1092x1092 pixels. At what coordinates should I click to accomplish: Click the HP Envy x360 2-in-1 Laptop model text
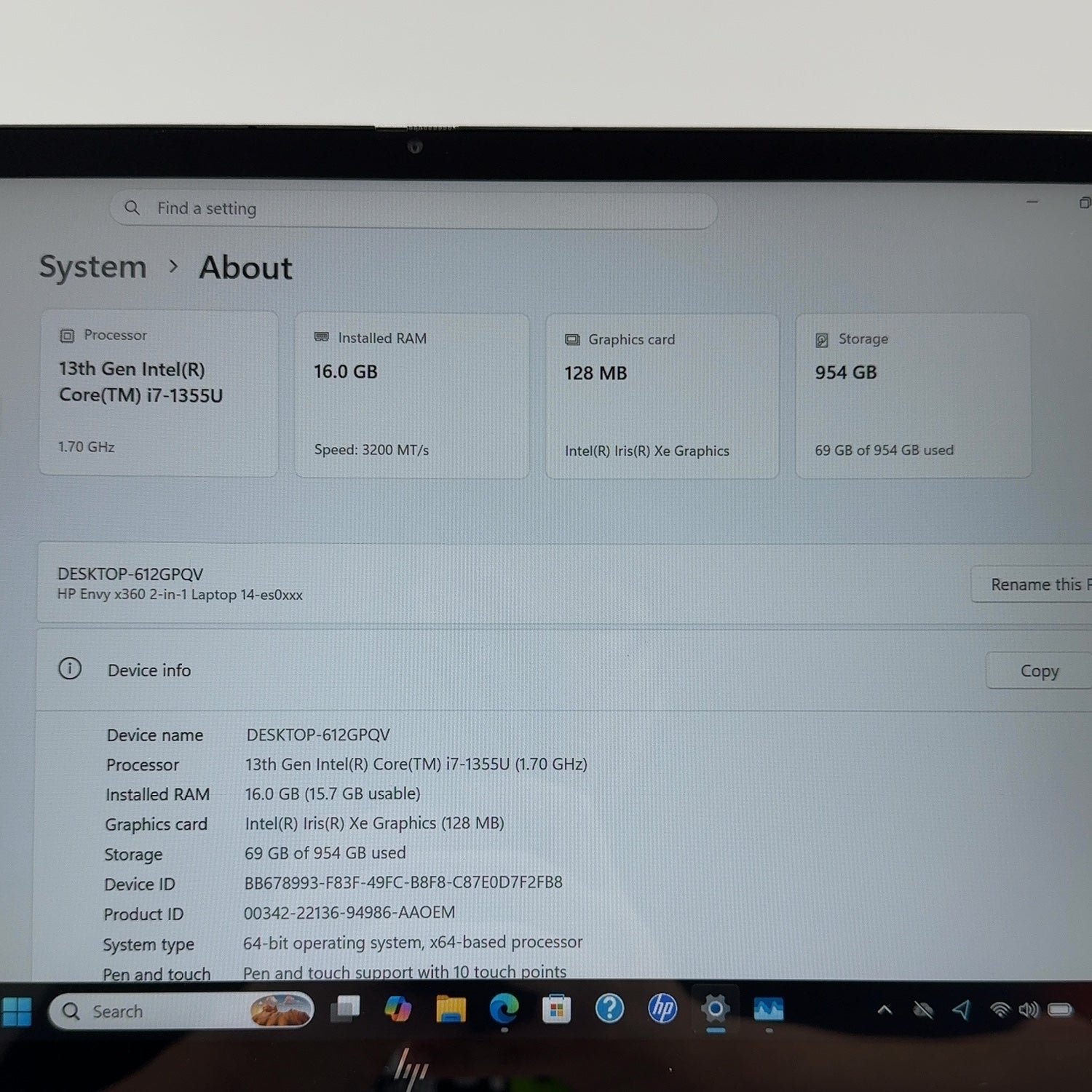[180, 595]
